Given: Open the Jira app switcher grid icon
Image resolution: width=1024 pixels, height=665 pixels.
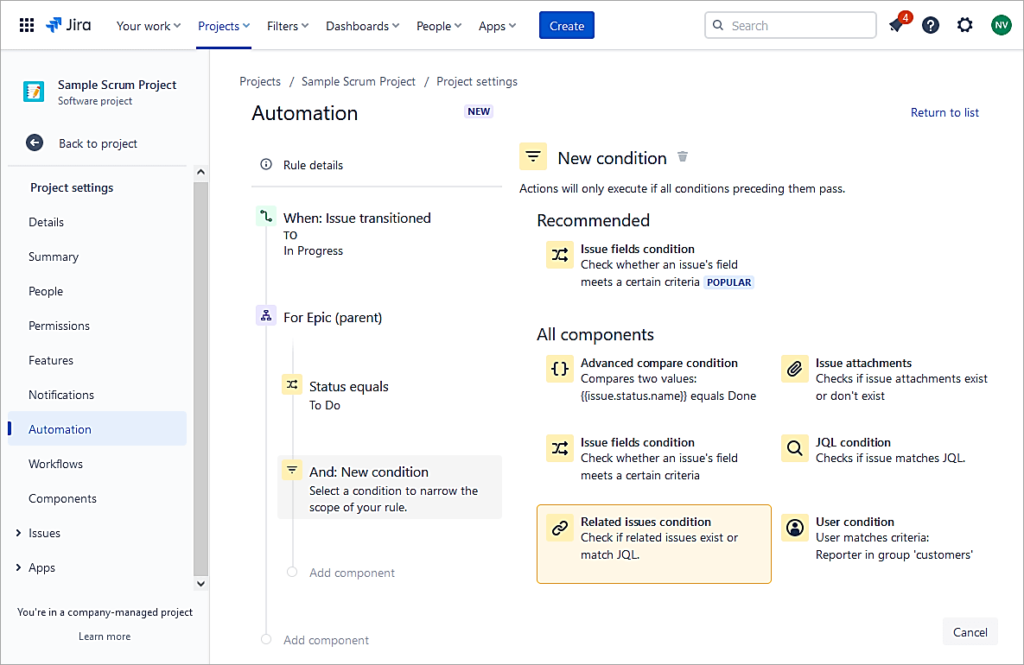Looking at the screenshot, I should [x=26, y=24].
